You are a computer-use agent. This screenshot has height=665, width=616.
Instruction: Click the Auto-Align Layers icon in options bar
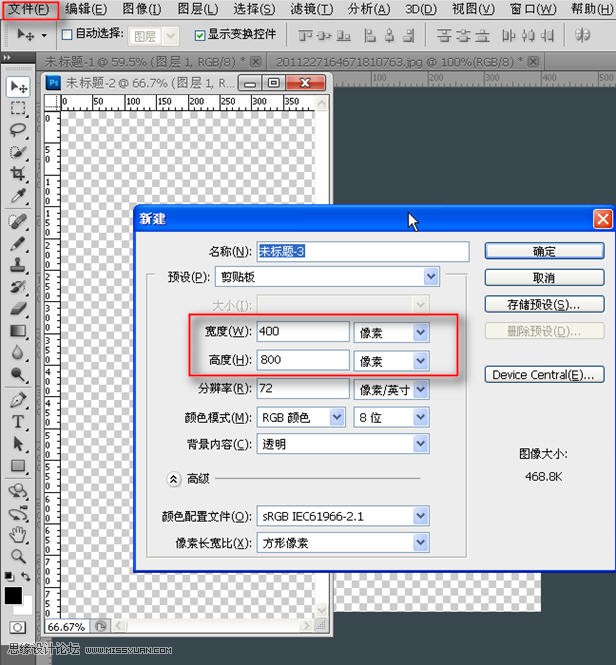pos(582,35)
